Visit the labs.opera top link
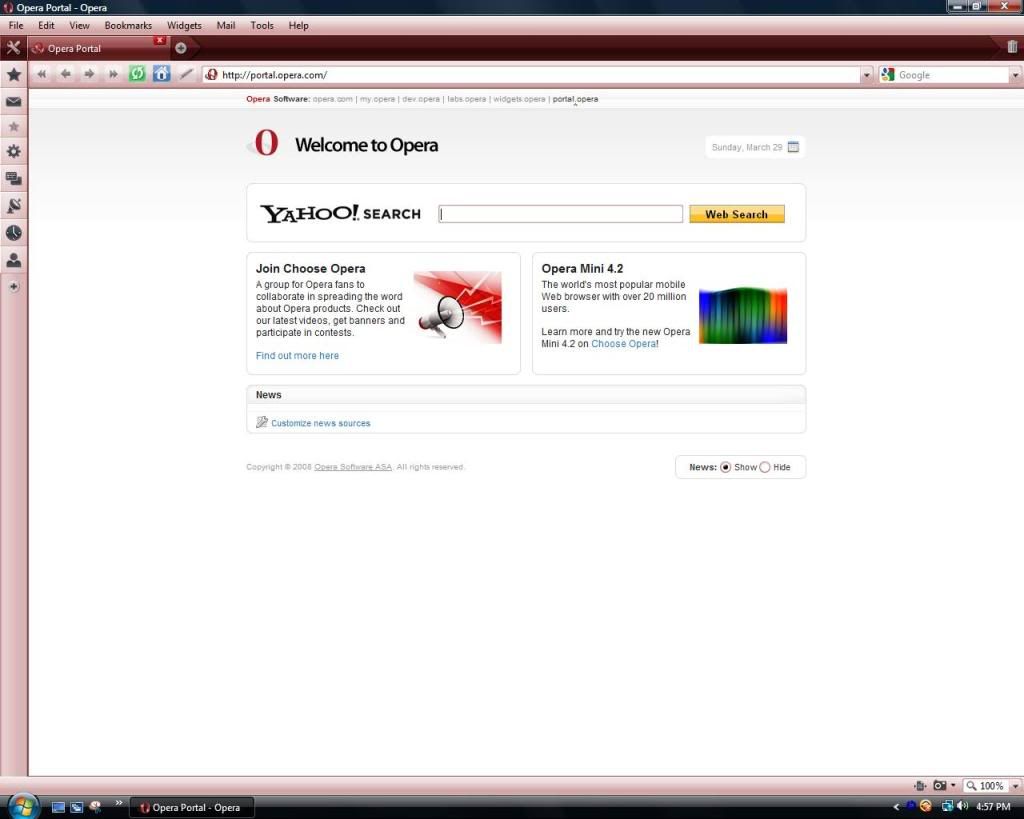1024x819 pixels. pyautogui.click(x=466, y=99)
